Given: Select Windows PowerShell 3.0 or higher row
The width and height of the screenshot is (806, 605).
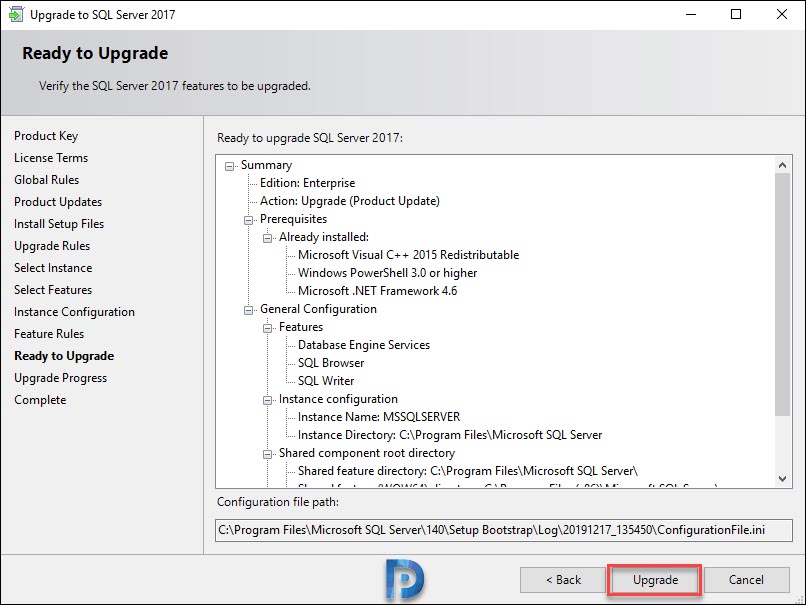Looking at the screenshot, I should click(x=388, y=273).
